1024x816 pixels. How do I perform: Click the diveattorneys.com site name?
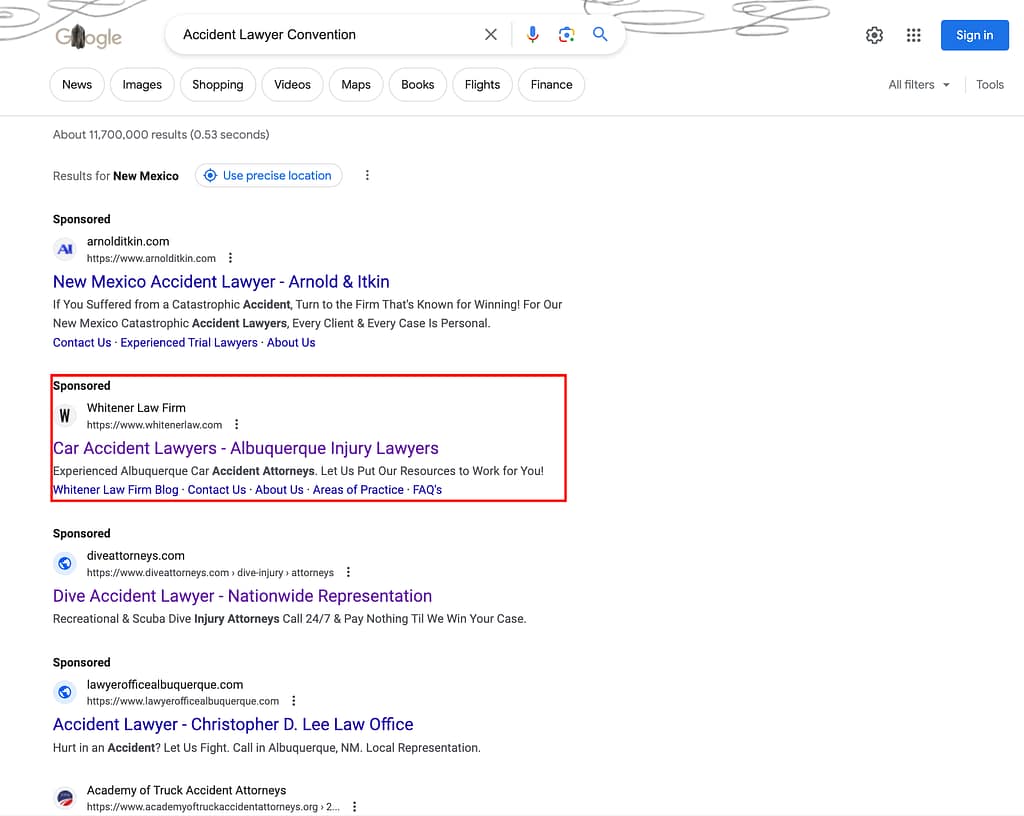tap(136, 556)
